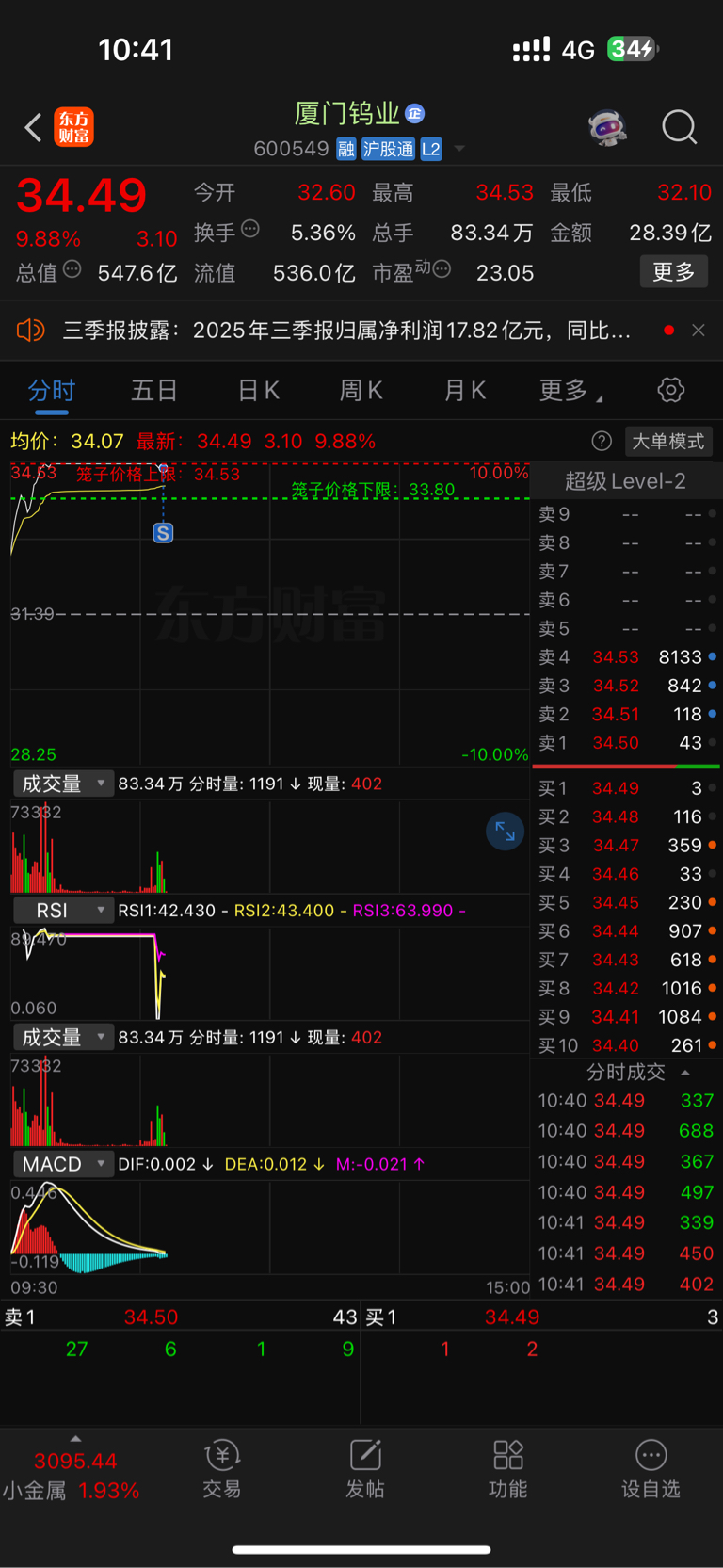Select 卖3 order row 34.52
The height and width of the screenshot is (1568, 723).
click(x=627, y=686)
